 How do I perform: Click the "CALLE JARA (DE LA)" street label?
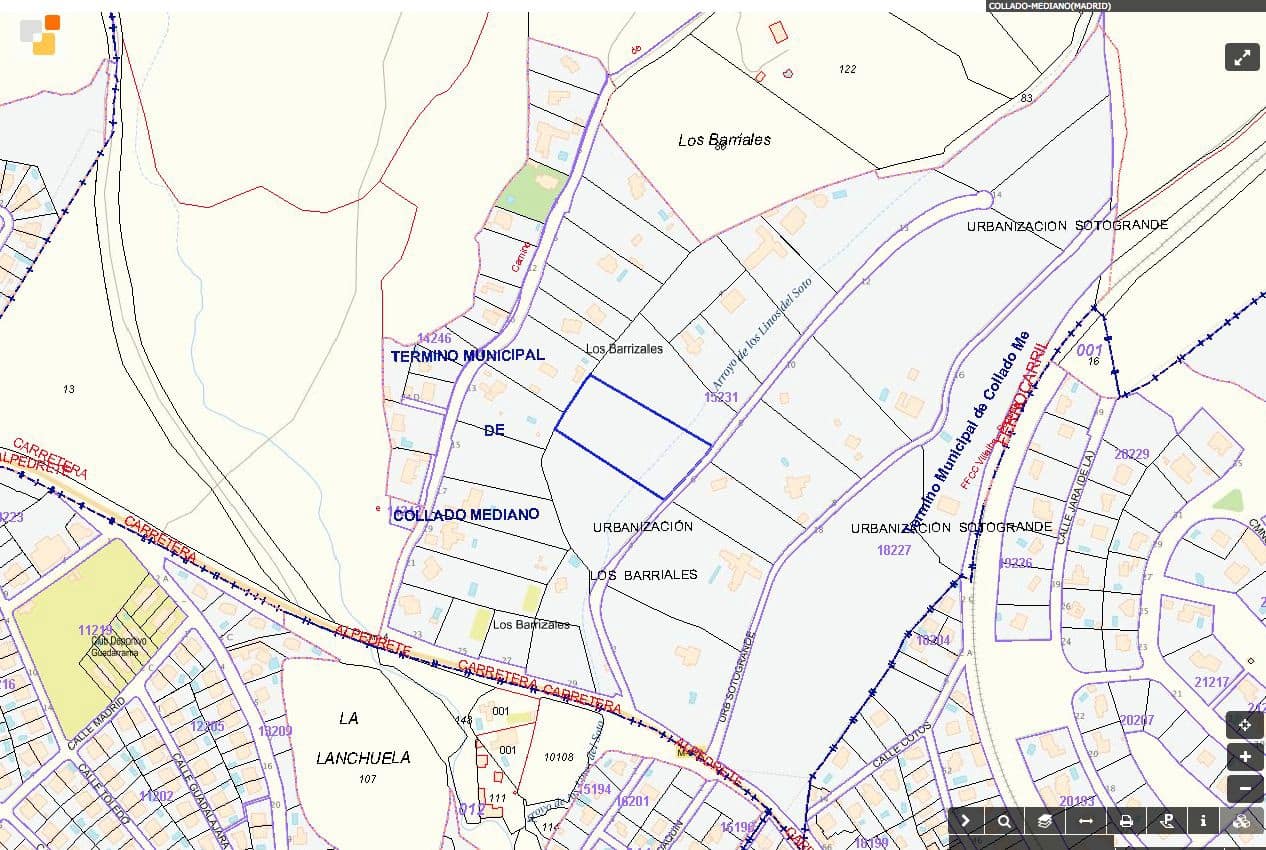point(1076,497)
